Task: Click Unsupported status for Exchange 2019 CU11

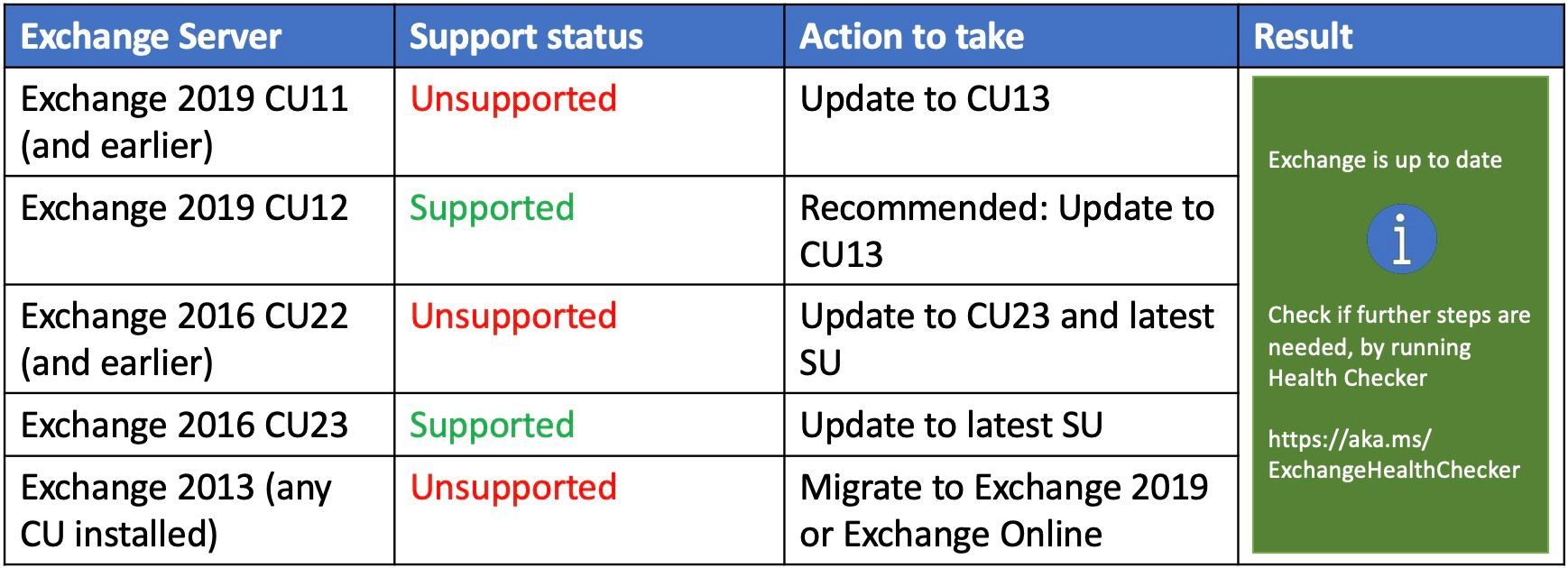Action: [x=513, y=99]
